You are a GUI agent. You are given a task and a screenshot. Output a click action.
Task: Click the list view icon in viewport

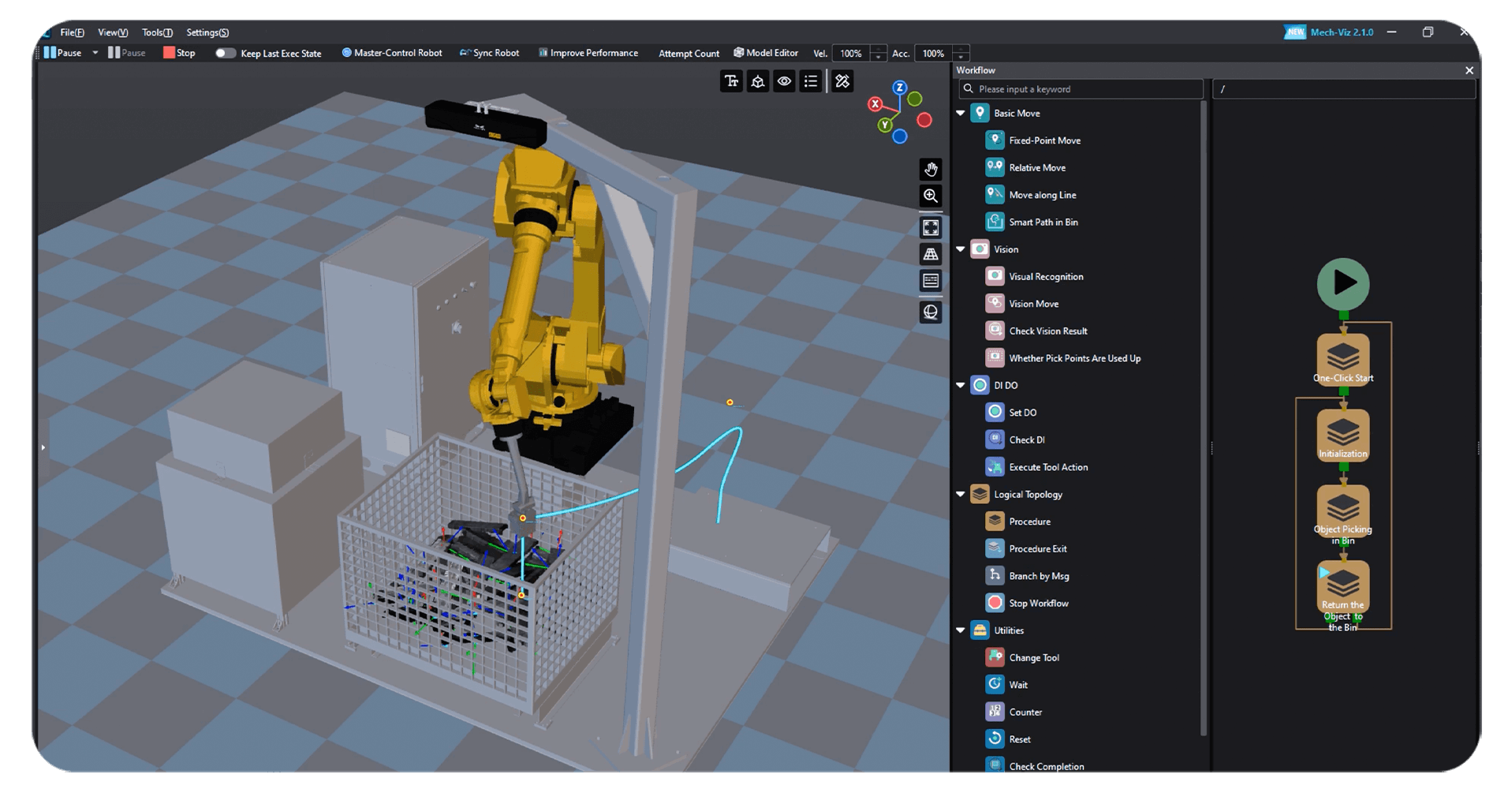pyautogui.click(x=810, y=81)
